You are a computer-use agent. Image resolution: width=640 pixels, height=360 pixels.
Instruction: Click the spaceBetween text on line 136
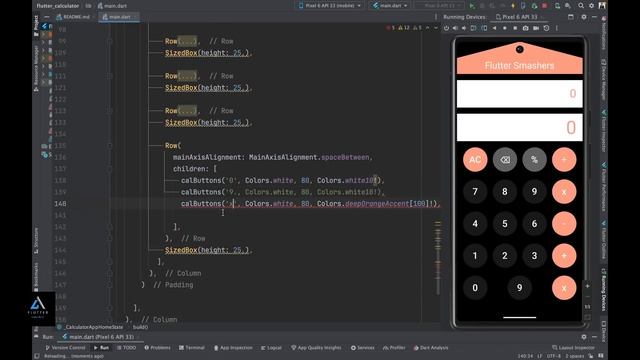[345, 157]
